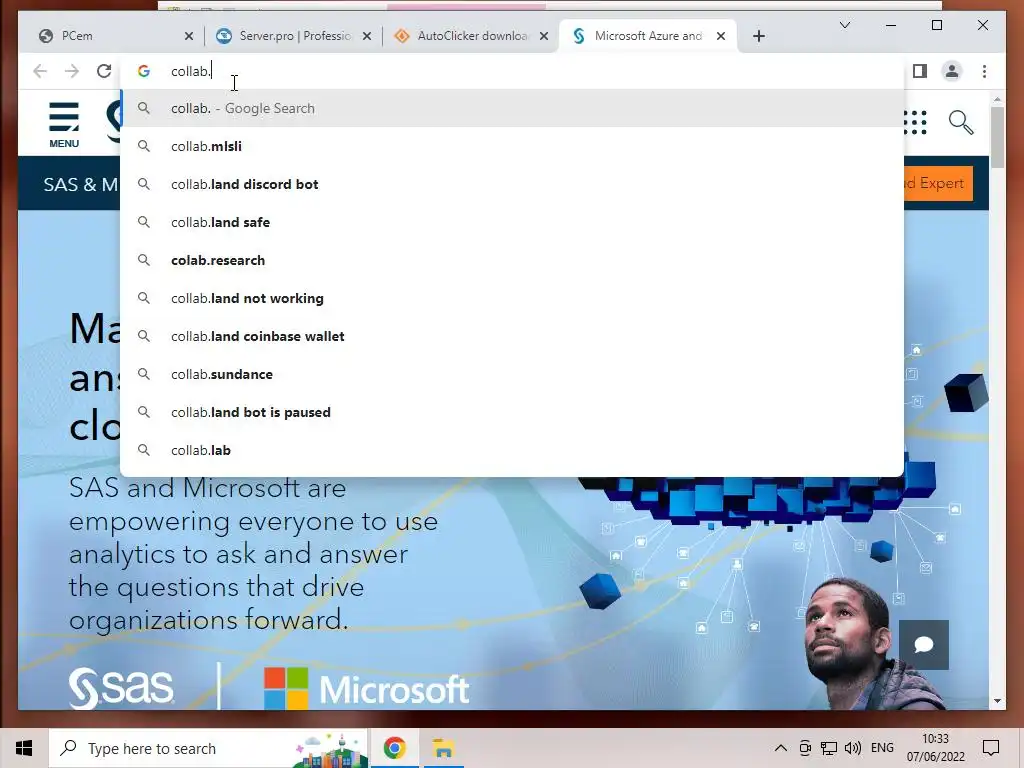Choose the collab.mlsli suggestion
Screen dimensions: 1024x768
click(x=513, y=146)
